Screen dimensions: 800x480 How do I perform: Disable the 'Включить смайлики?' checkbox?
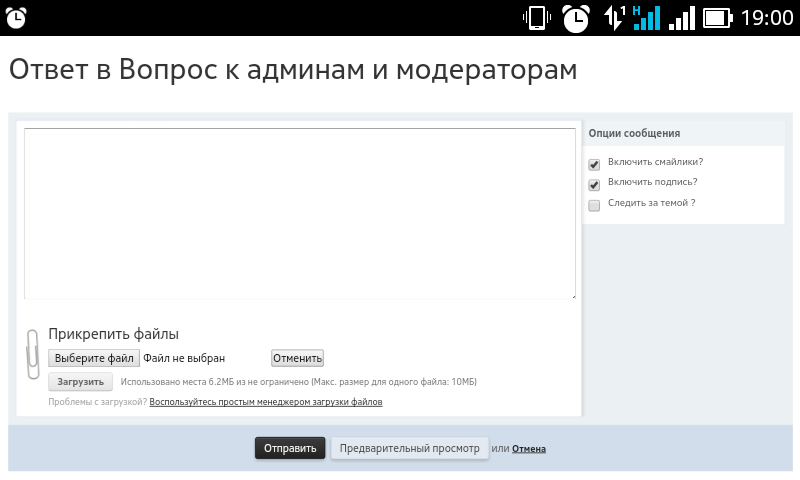[594, 164]
